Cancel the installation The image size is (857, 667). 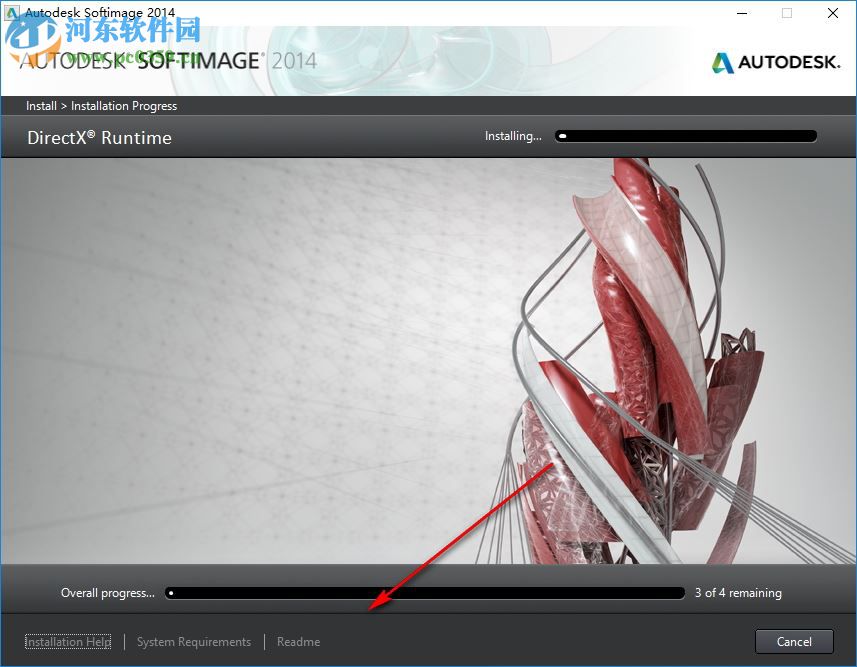[x=793, y=641]
